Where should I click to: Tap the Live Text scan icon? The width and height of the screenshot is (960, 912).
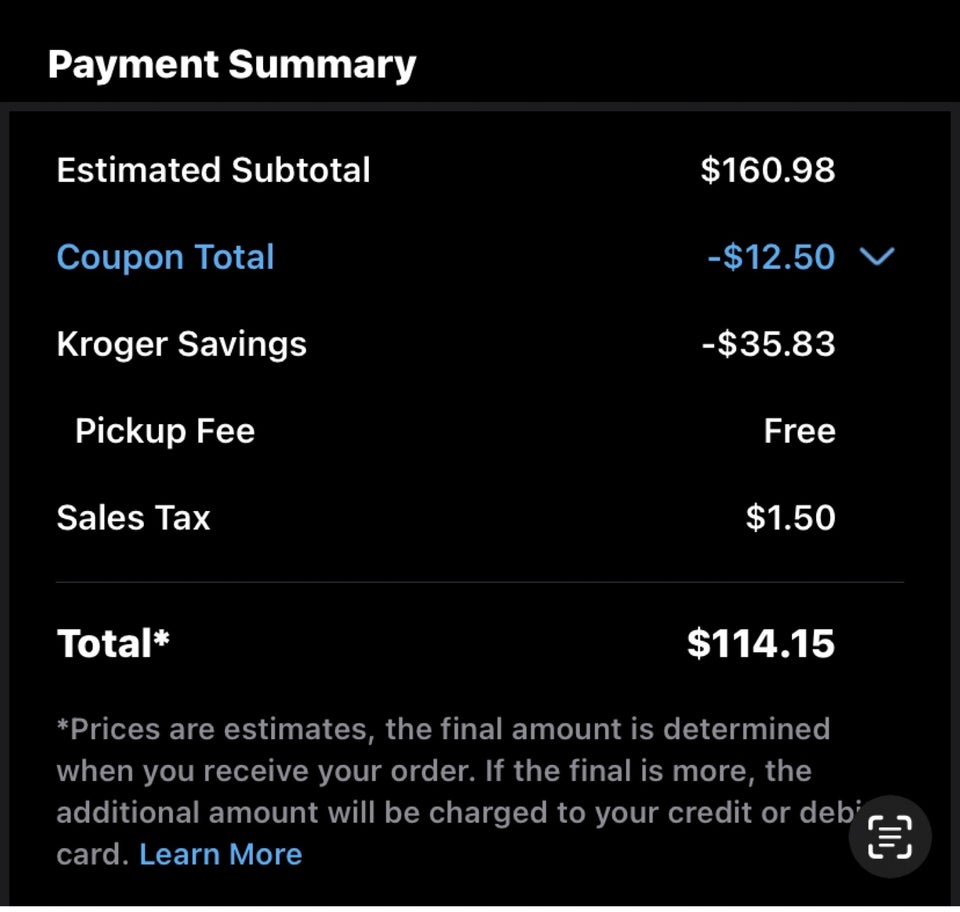coord(890,837)
